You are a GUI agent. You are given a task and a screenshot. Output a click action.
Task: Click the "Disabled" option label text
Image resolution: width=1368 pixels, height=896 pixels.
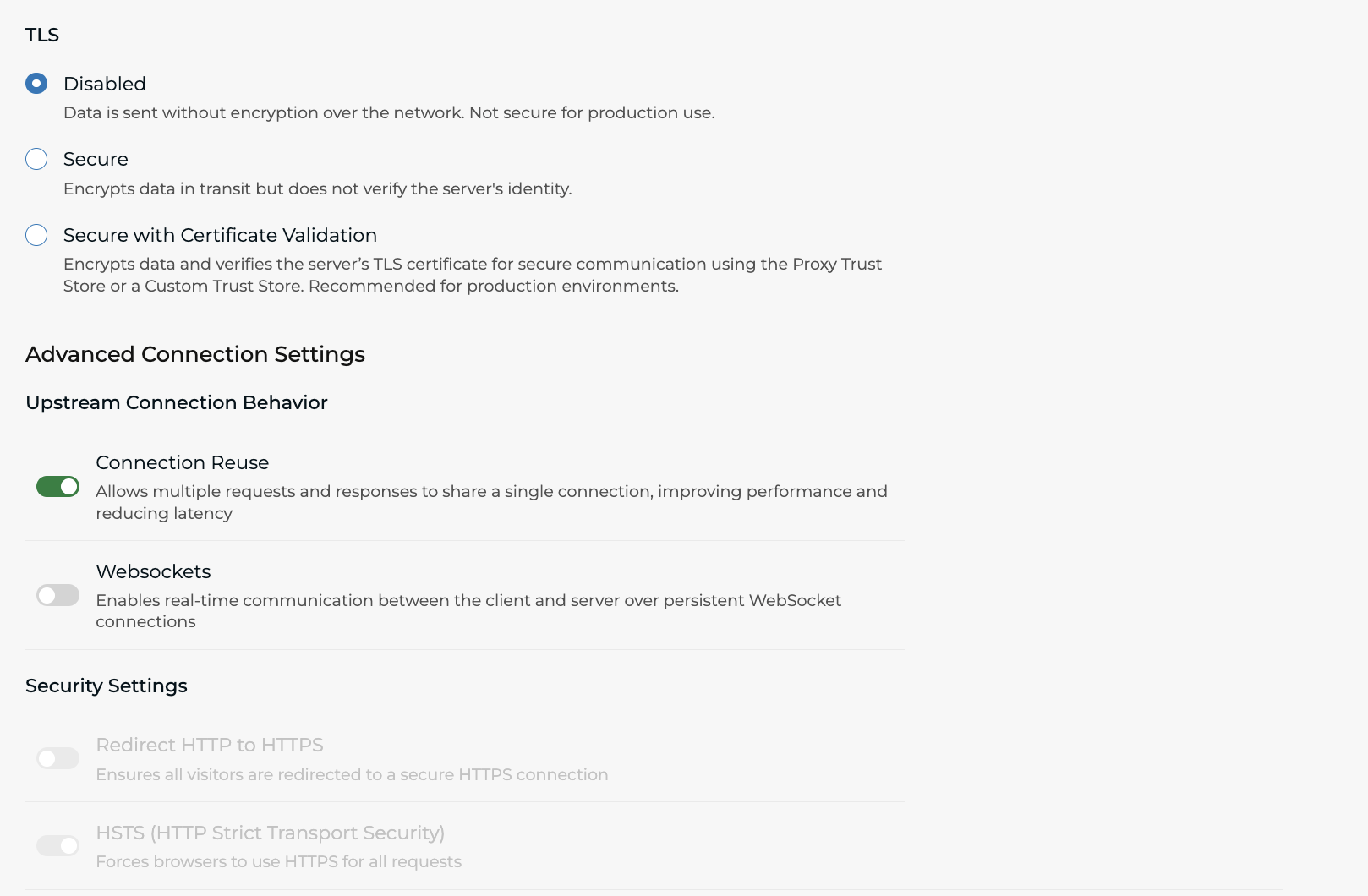(105, 84)
